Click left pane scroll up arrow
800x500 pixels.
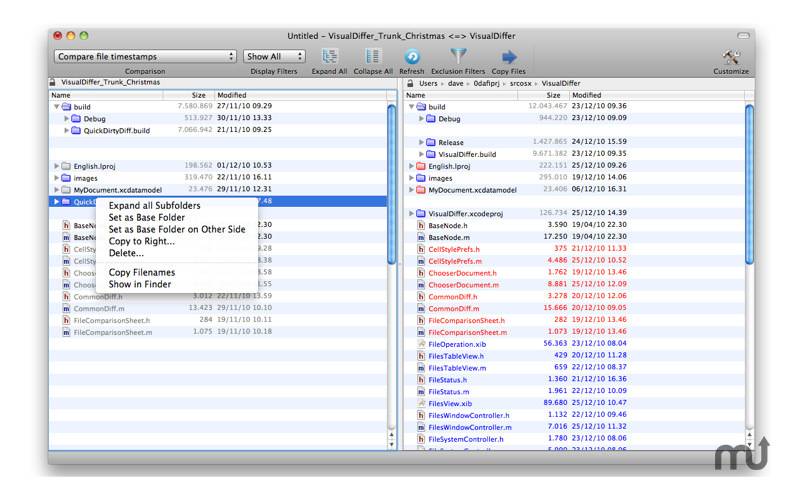tap(392, 435)
